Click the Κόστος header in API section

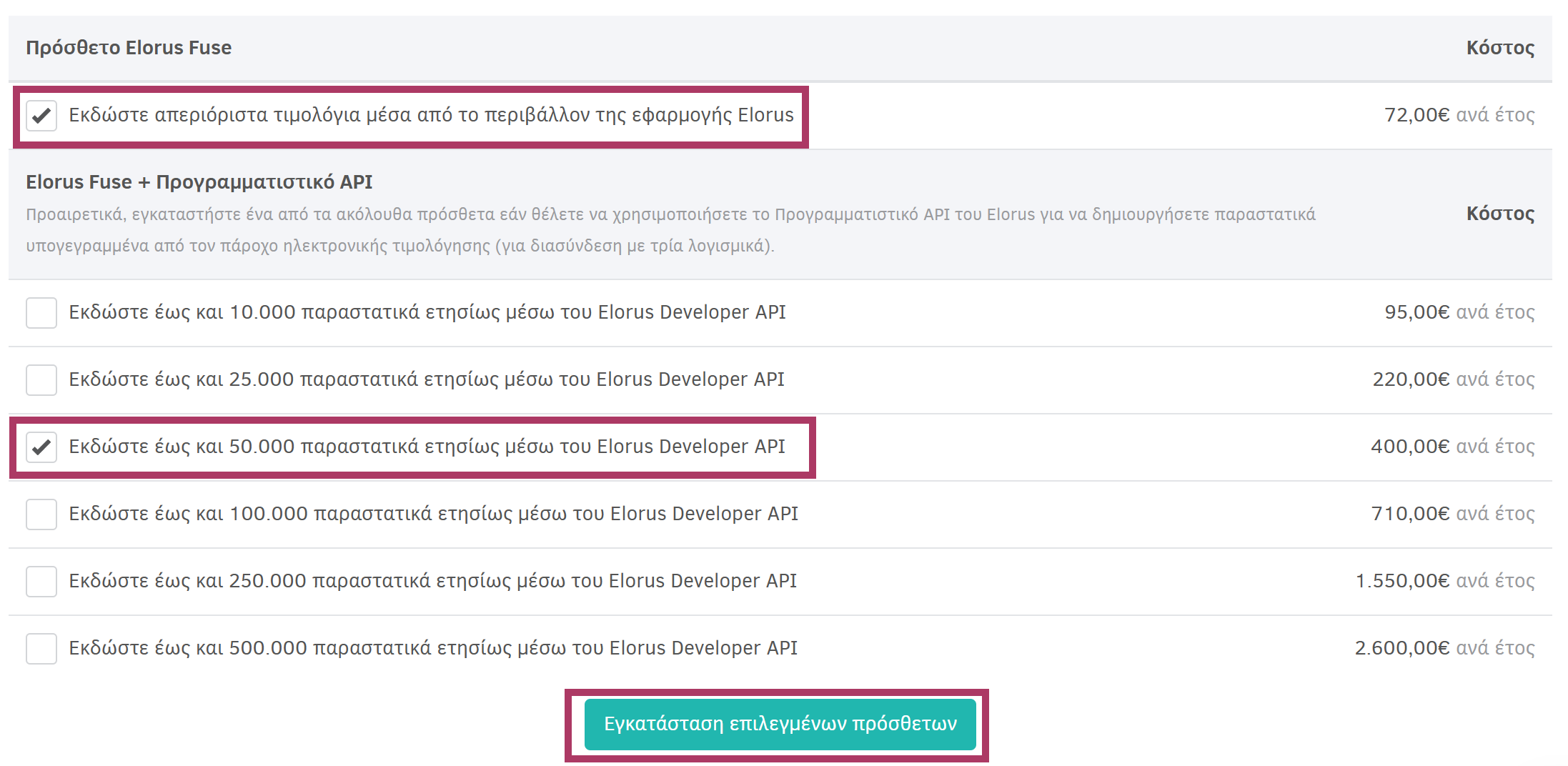[1500, 214]
